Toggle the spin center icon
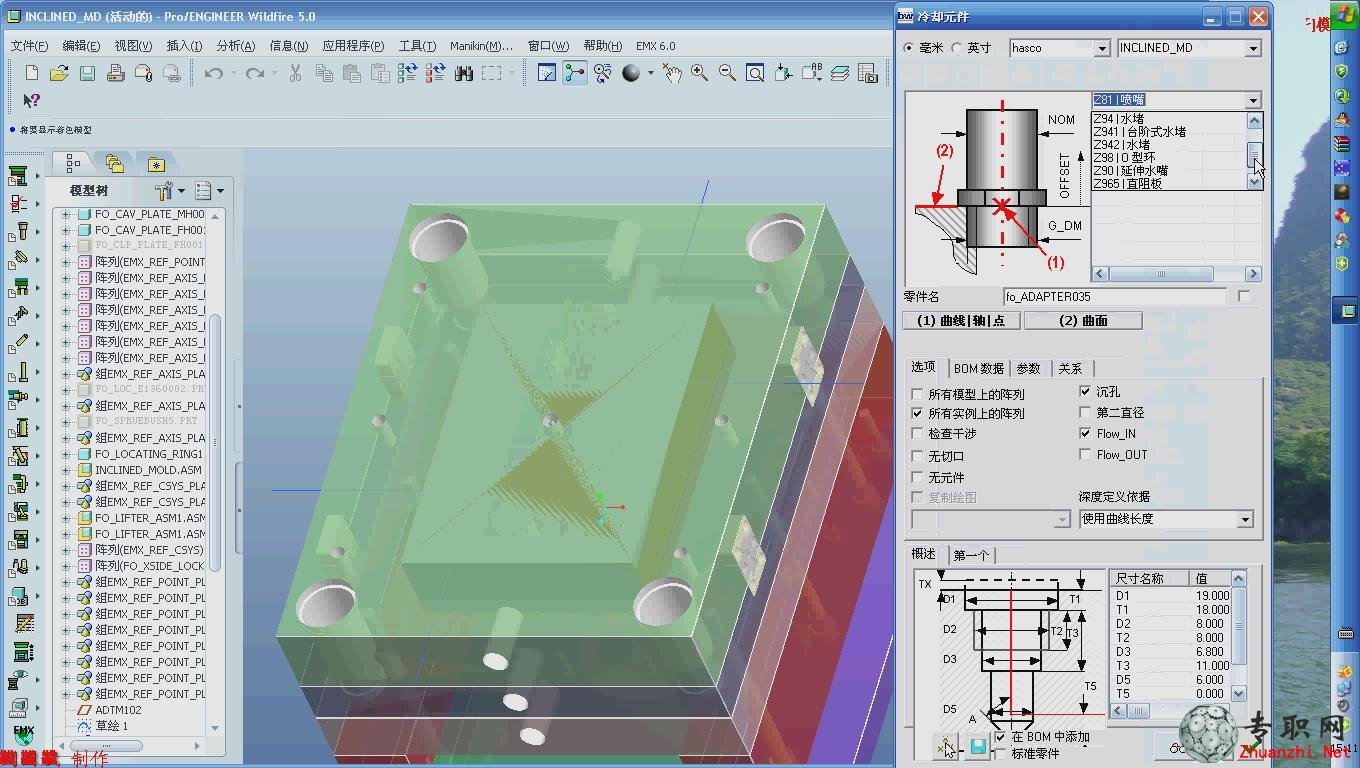The width and height of the screenshot is (1360, 768). 575,73
